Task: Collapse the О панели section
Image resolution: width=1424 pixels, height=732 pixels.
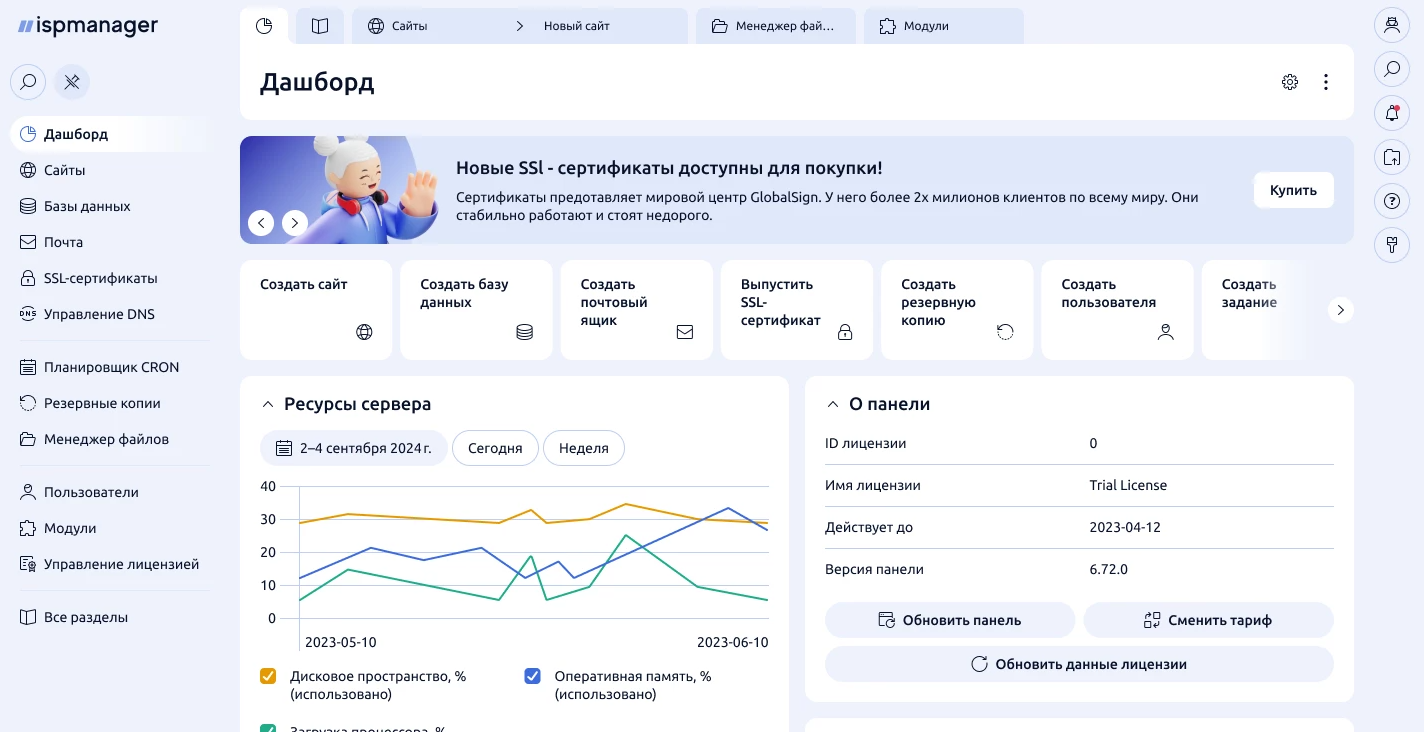Action: point(832,405)
